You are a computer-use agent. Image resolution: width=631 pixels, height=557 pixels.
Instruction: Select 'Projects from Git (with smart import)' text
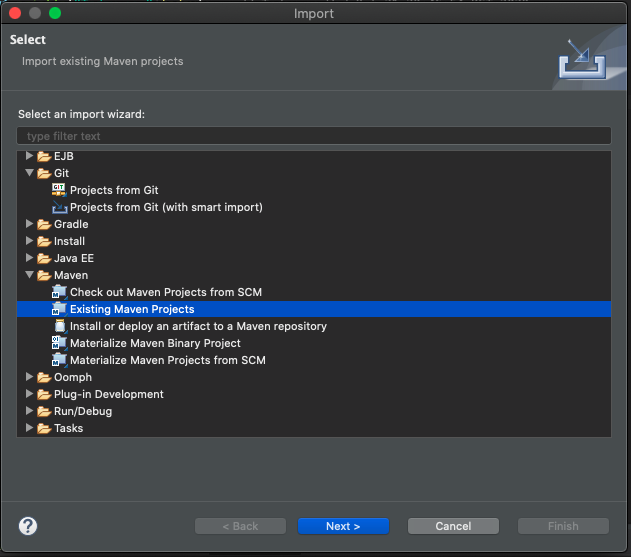(x=166, y=207)
